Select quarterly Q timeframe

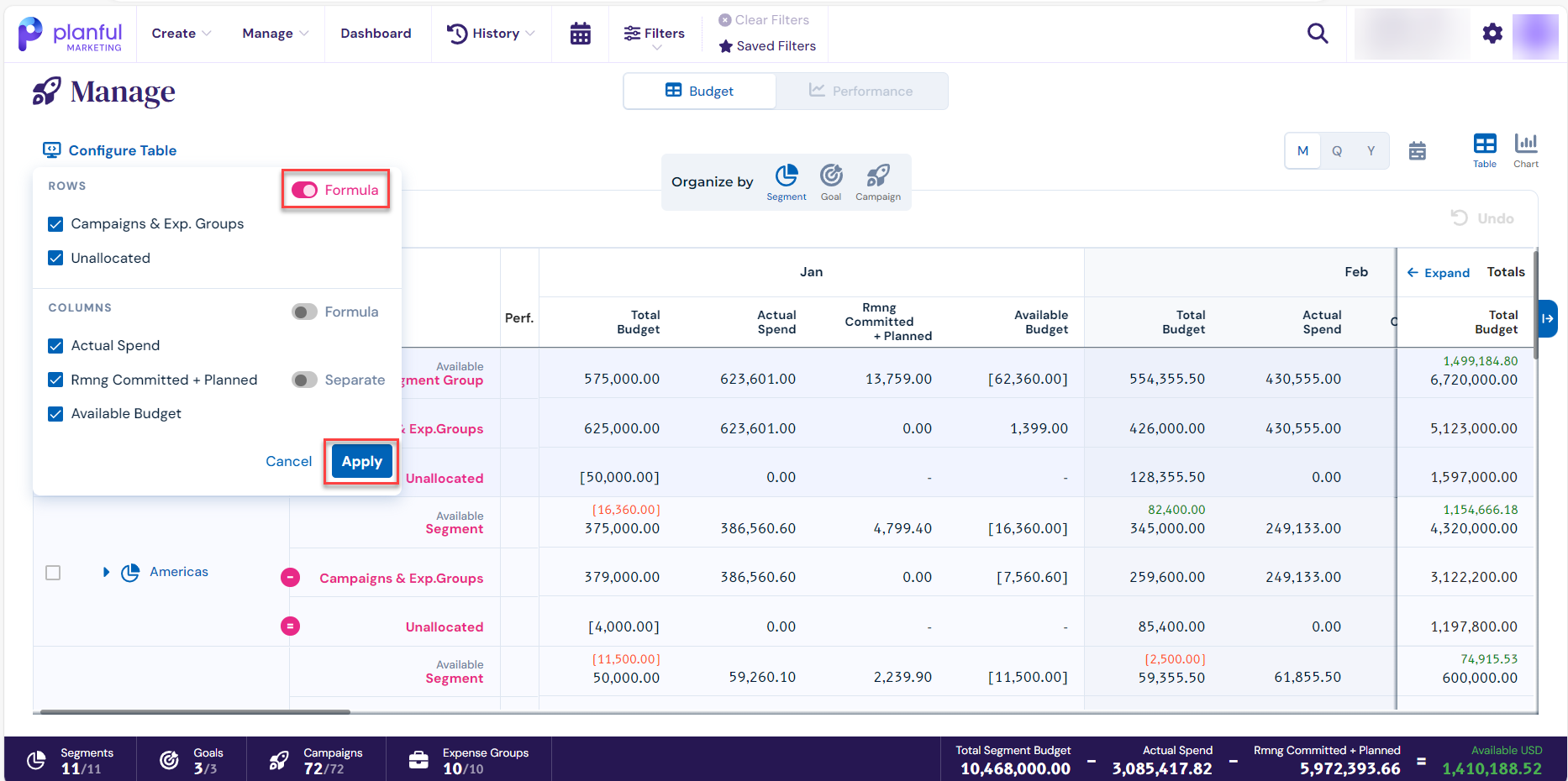pos(1337,151)
